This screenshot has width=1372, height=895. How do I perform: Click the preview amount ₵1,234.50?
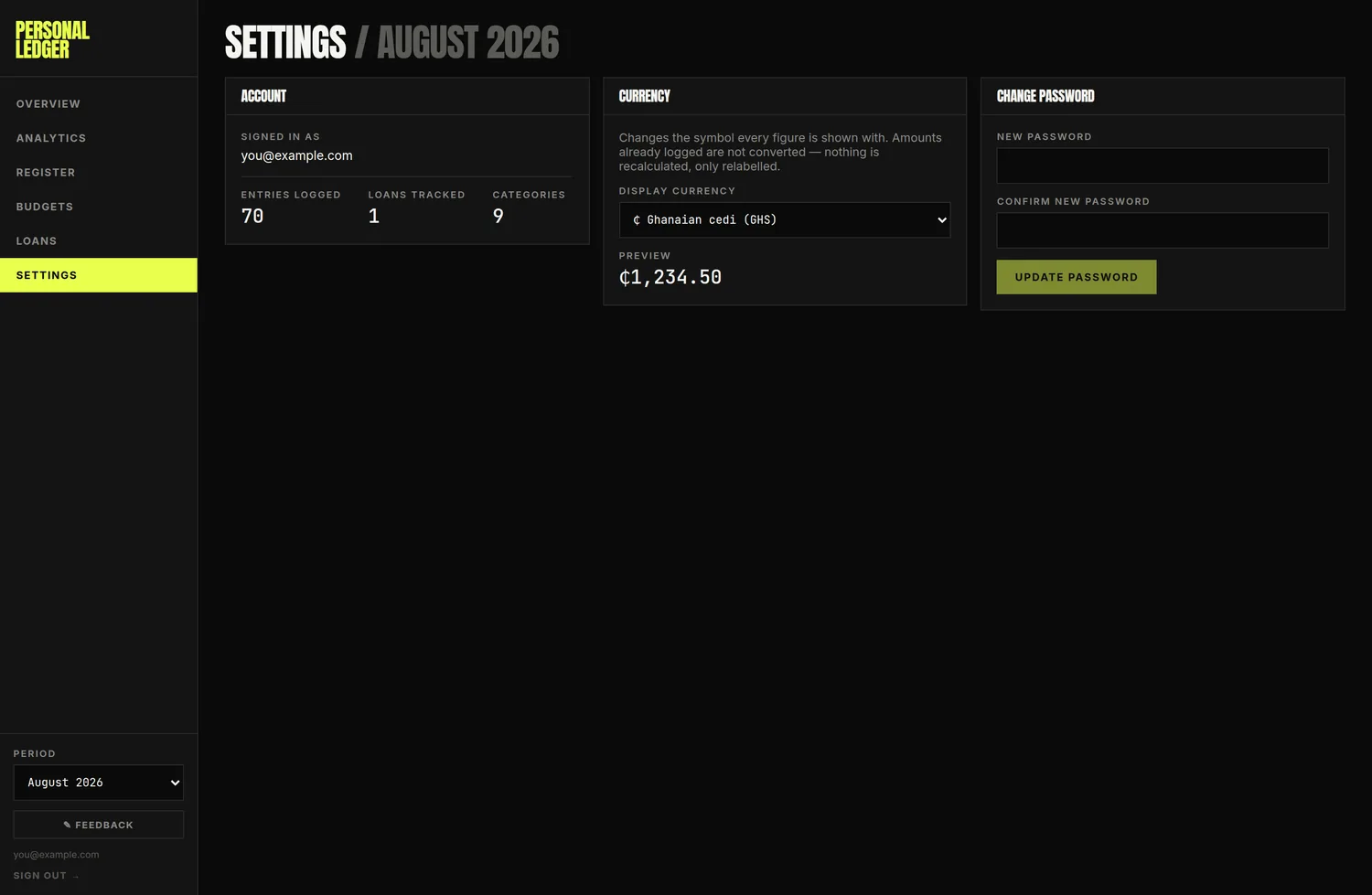(670, 277)
